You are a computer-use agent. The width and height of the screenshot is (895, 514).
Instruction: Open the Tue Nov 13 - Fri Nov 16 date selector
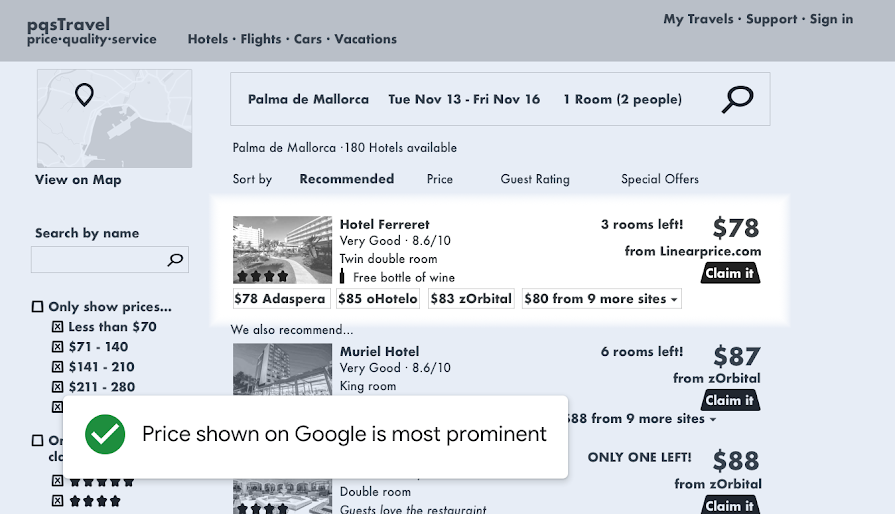[464, 99]
